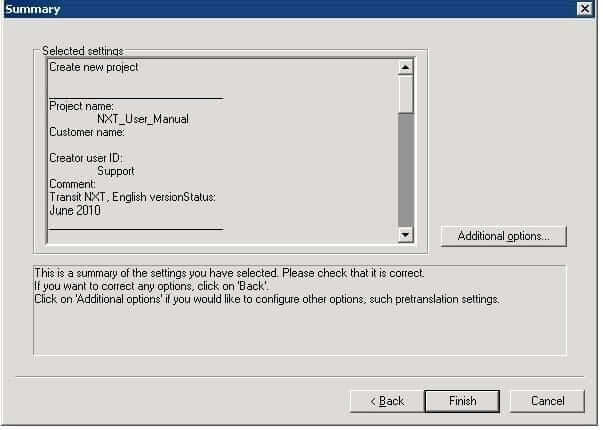Close the Summary dialog window
Screen dimensions: 603x430
[585, 8]
